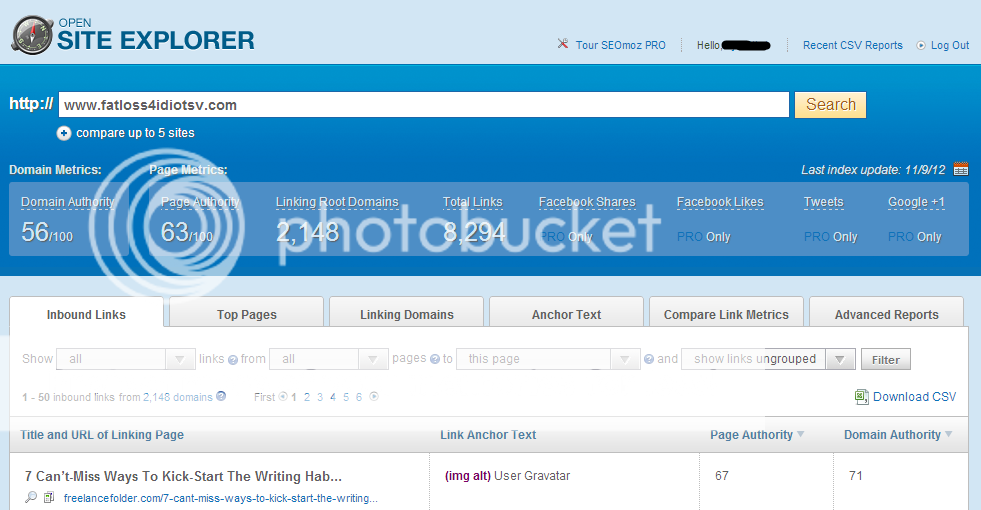Go to results page 5

click(346, 397)
